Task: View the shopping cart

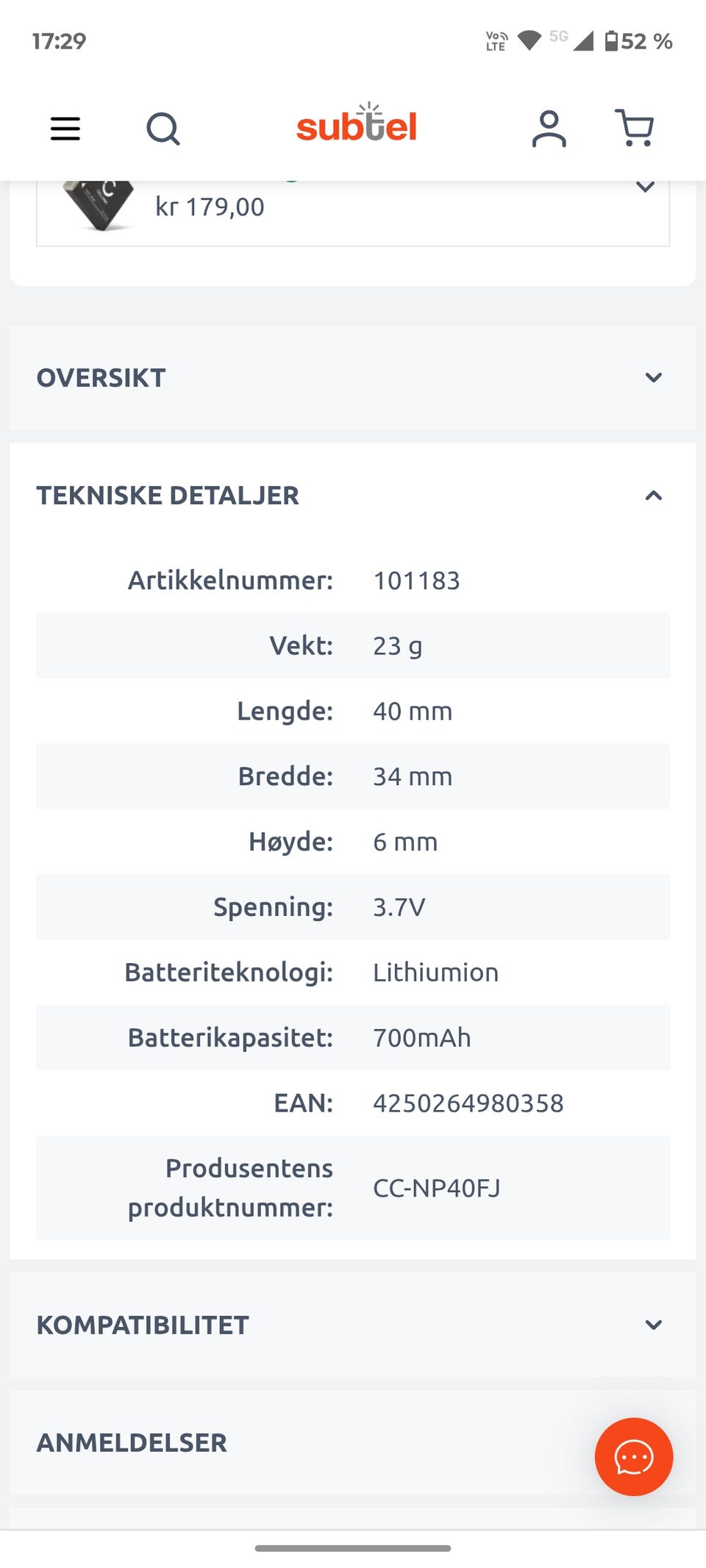Action: coord(634,128)
